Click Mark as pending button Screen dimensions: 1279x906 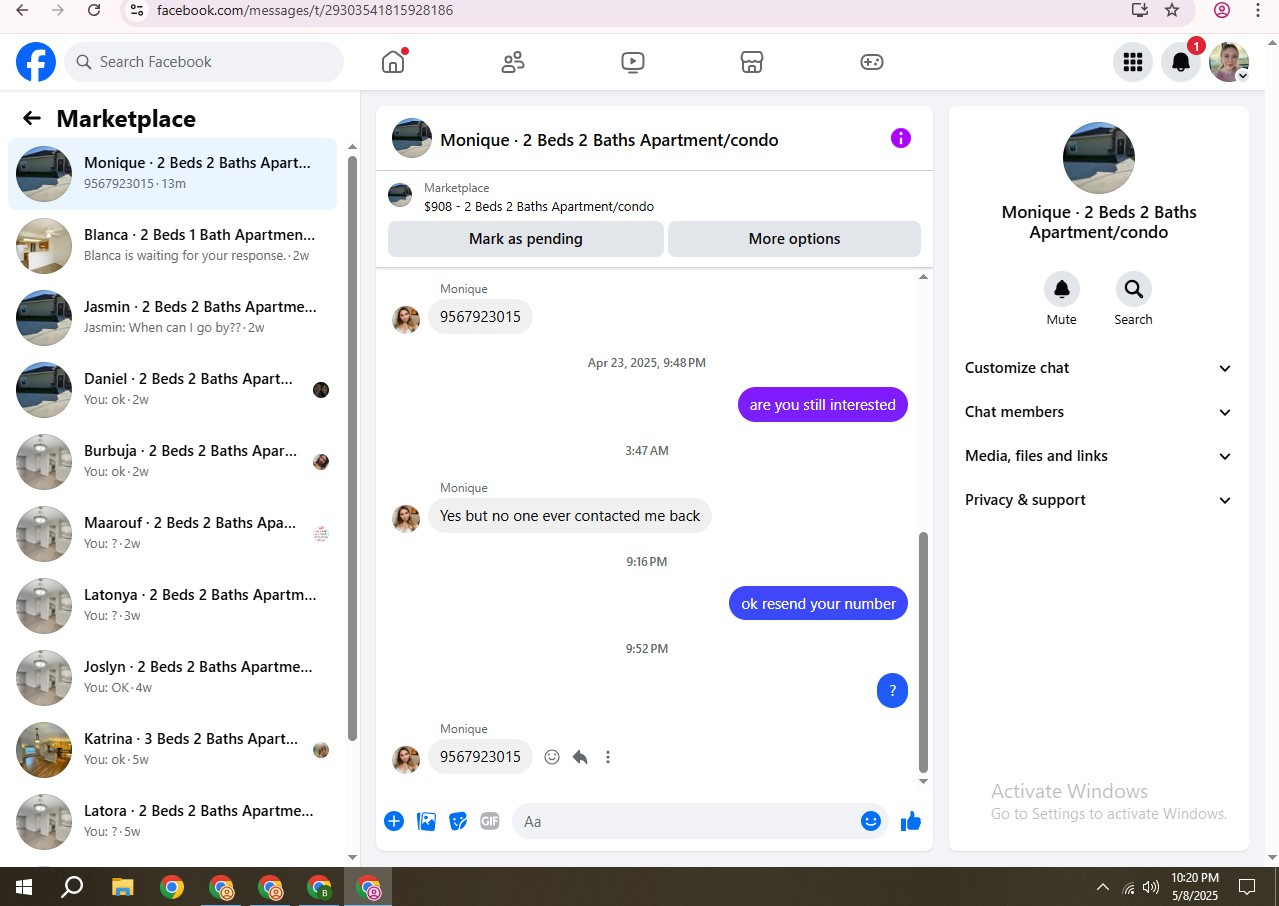click(526, 239)
